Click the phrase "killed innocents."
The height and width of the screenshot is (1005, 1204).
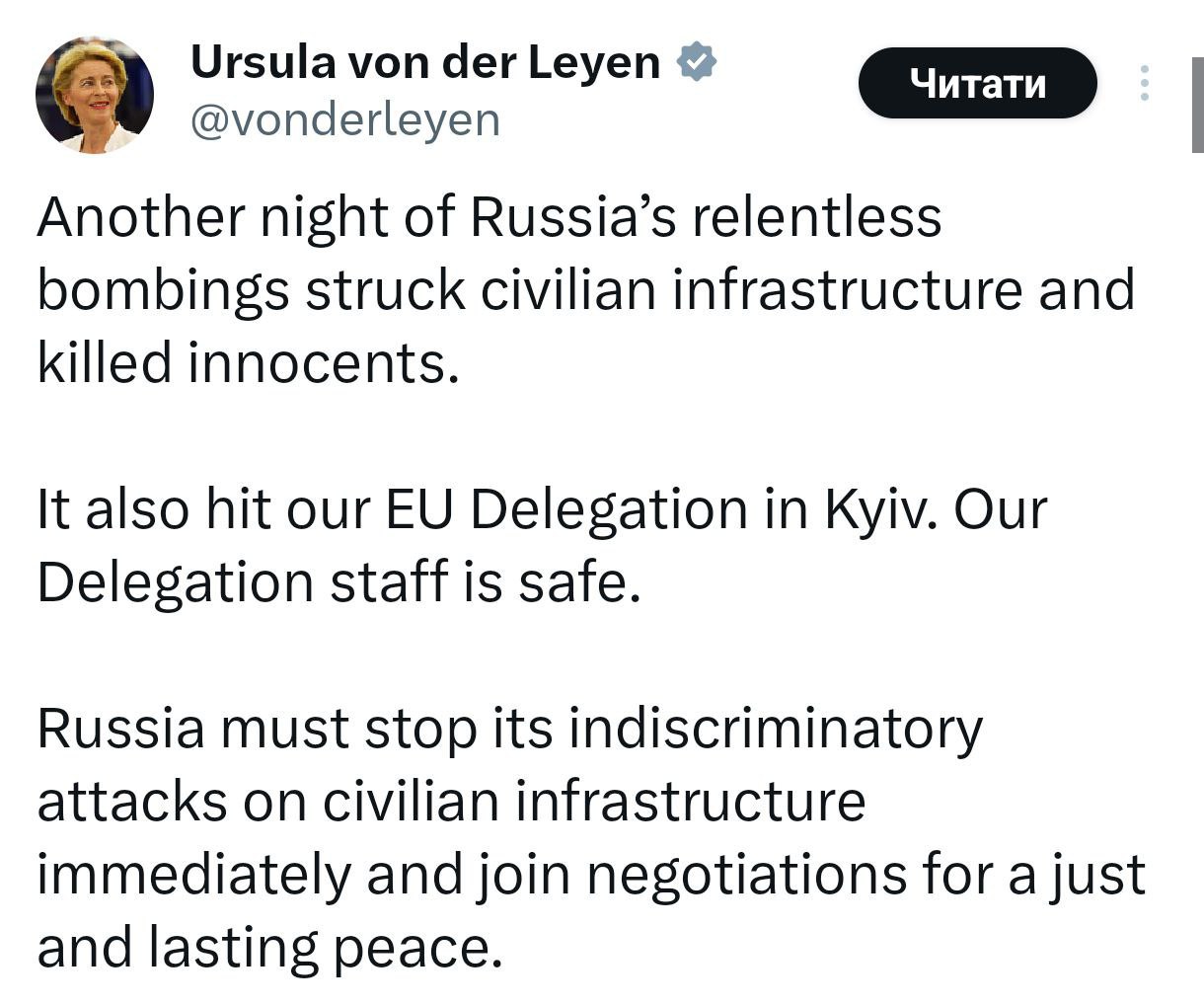[x=249, y=364]
